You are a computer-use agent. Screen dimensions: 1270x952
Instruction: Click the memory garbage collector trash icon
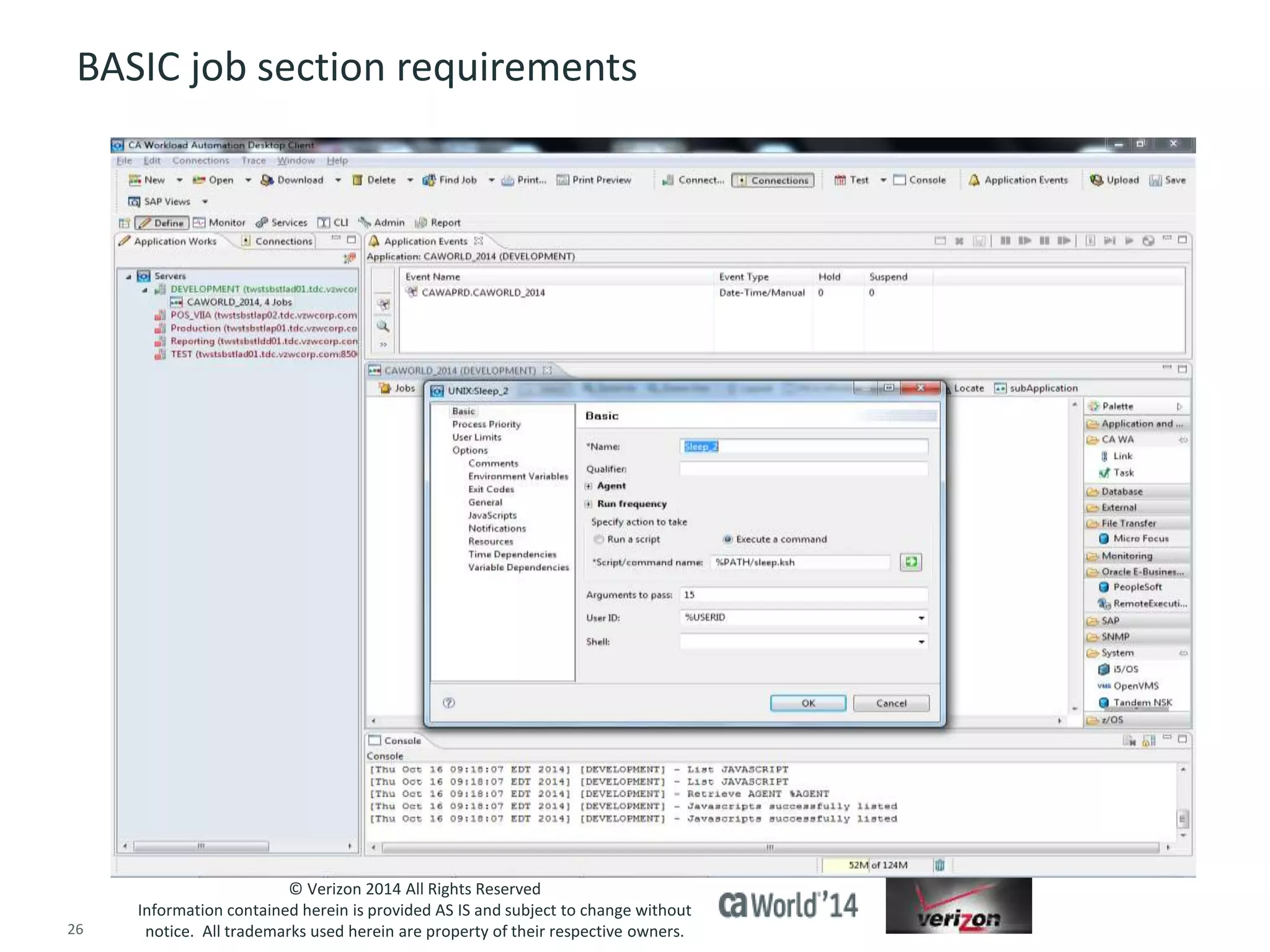pyautogui.click(x=939, y=865)
